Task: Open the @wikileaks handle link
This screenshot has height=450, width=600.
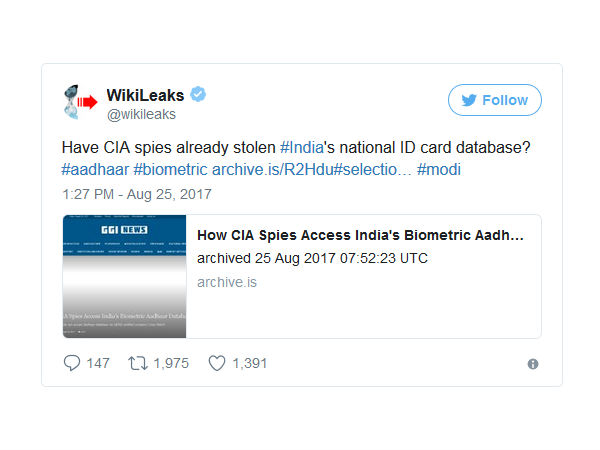Action: (x=141, y=114)
